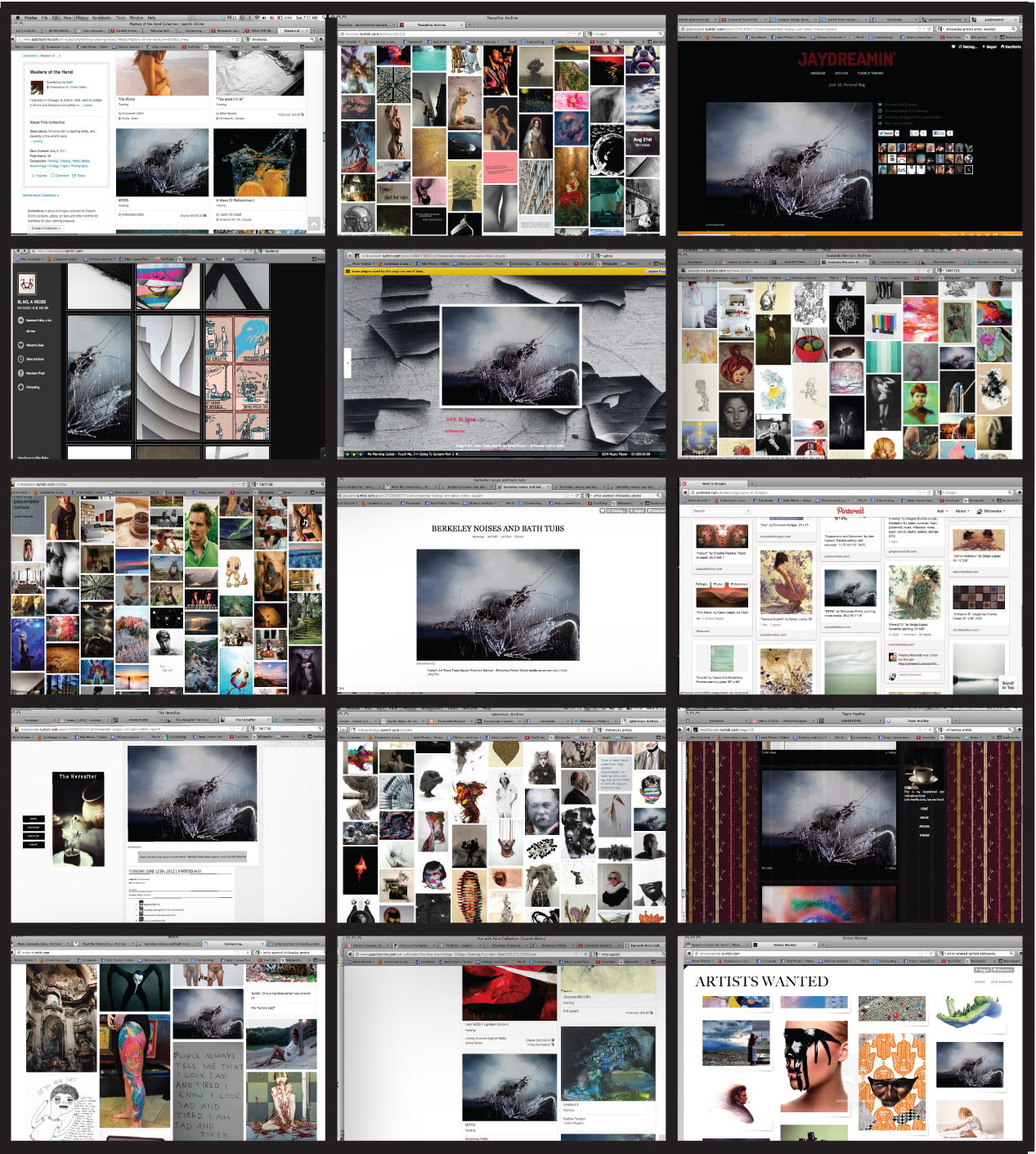Viewport: 1036px width, 1154px height.
Task: Click the SCM Music Player track progress bar
Action: tap(527, 454)
